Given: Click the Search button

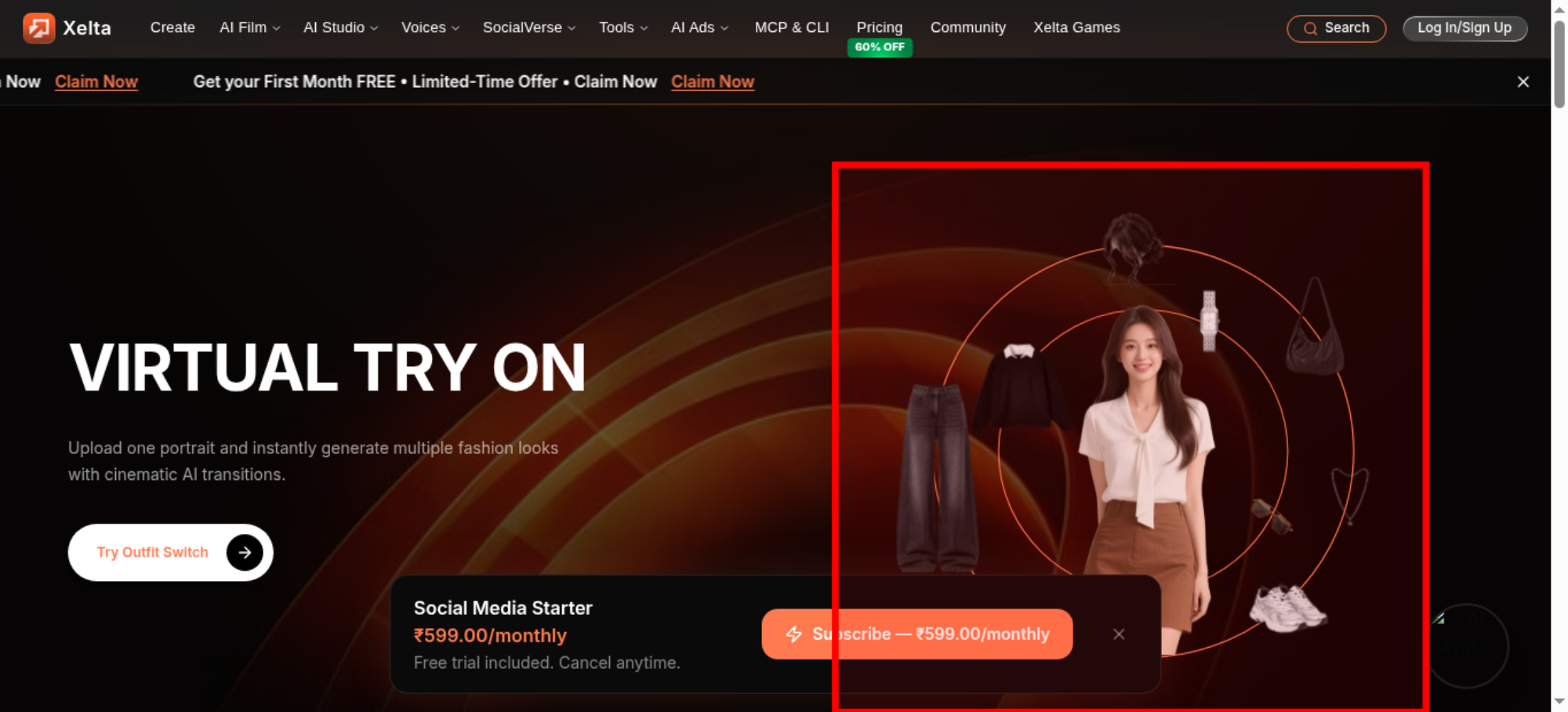Looking at the screenshot, I should [1337, 28].
